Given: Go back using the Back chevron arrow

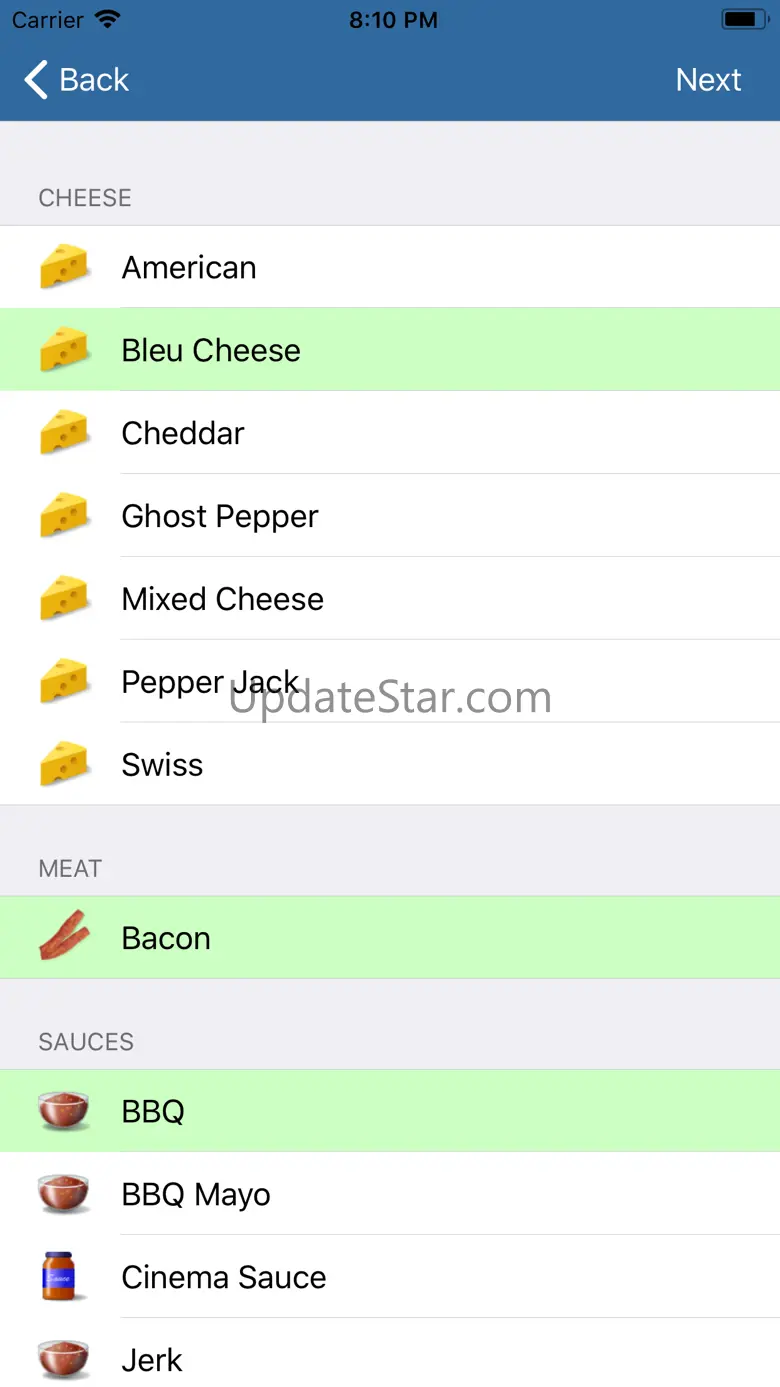Looking at the screenshot, I should [x=36, y=80].
